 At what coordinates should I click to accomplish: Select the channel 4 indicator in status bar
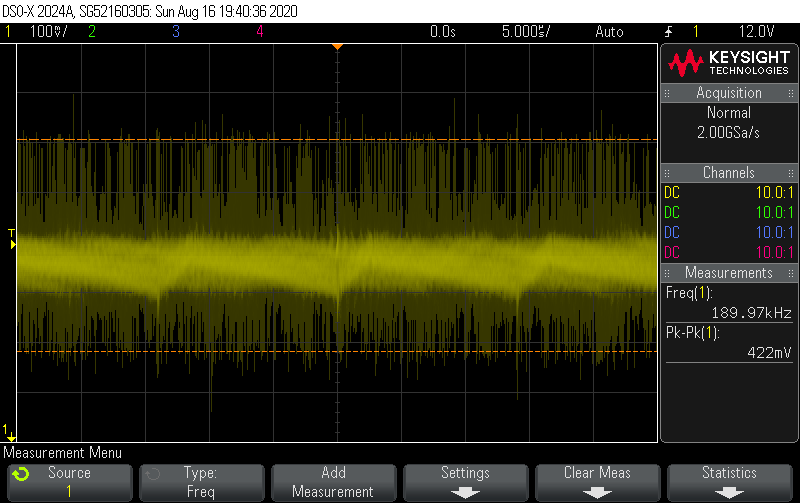[260, 32]
